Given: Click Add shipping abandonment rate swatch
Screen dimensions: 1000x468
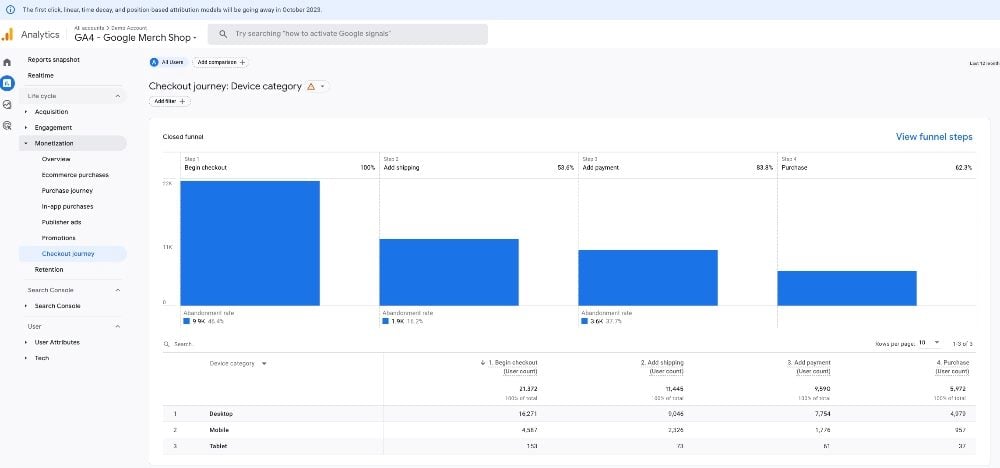Looking at the screenshot, I should tap(386, 321).
